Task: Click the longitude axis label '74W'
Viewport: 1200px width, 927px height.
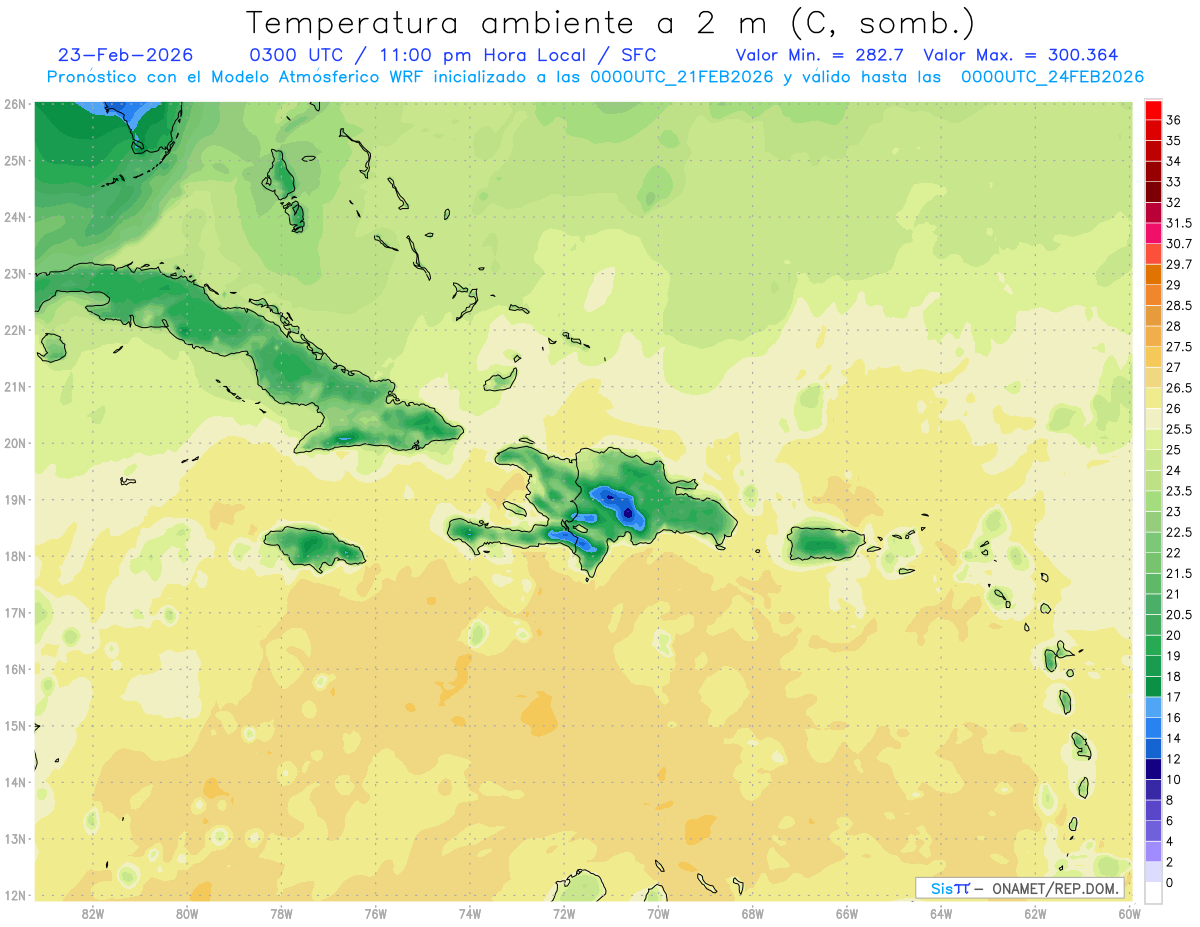Action: click(470, 913)
